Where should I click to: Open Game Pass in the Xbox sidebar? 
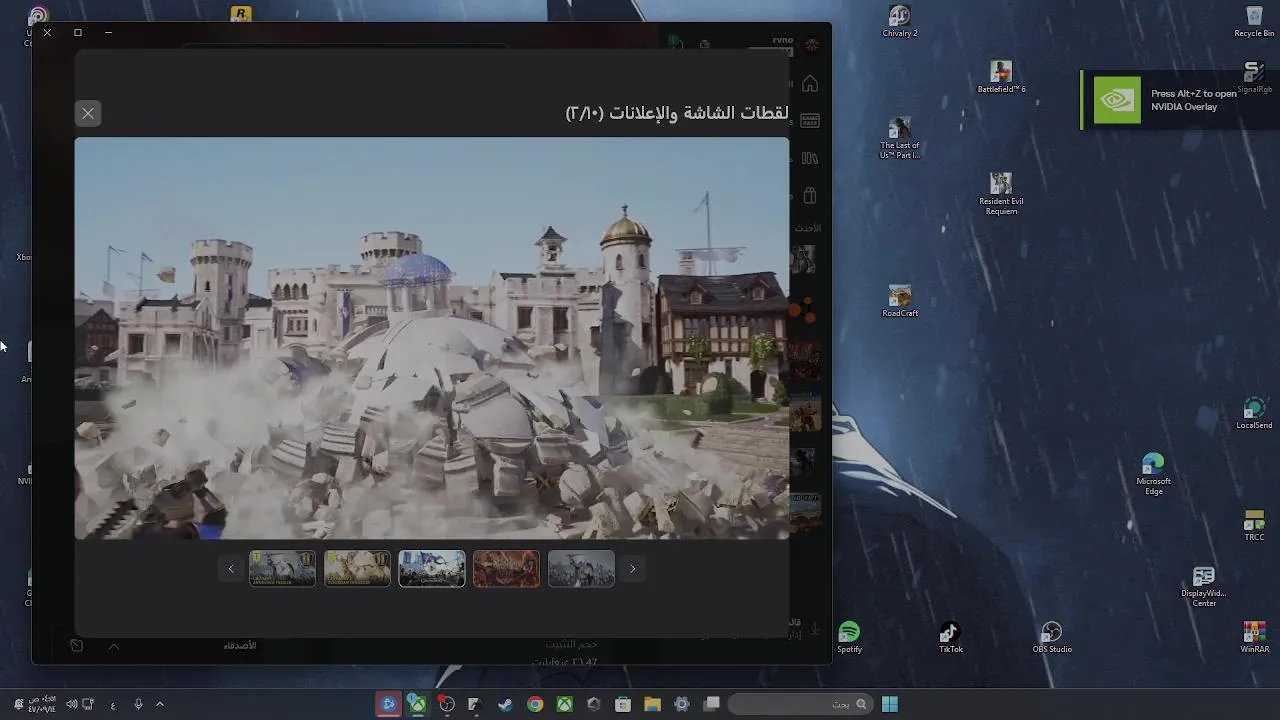[810, 121]
